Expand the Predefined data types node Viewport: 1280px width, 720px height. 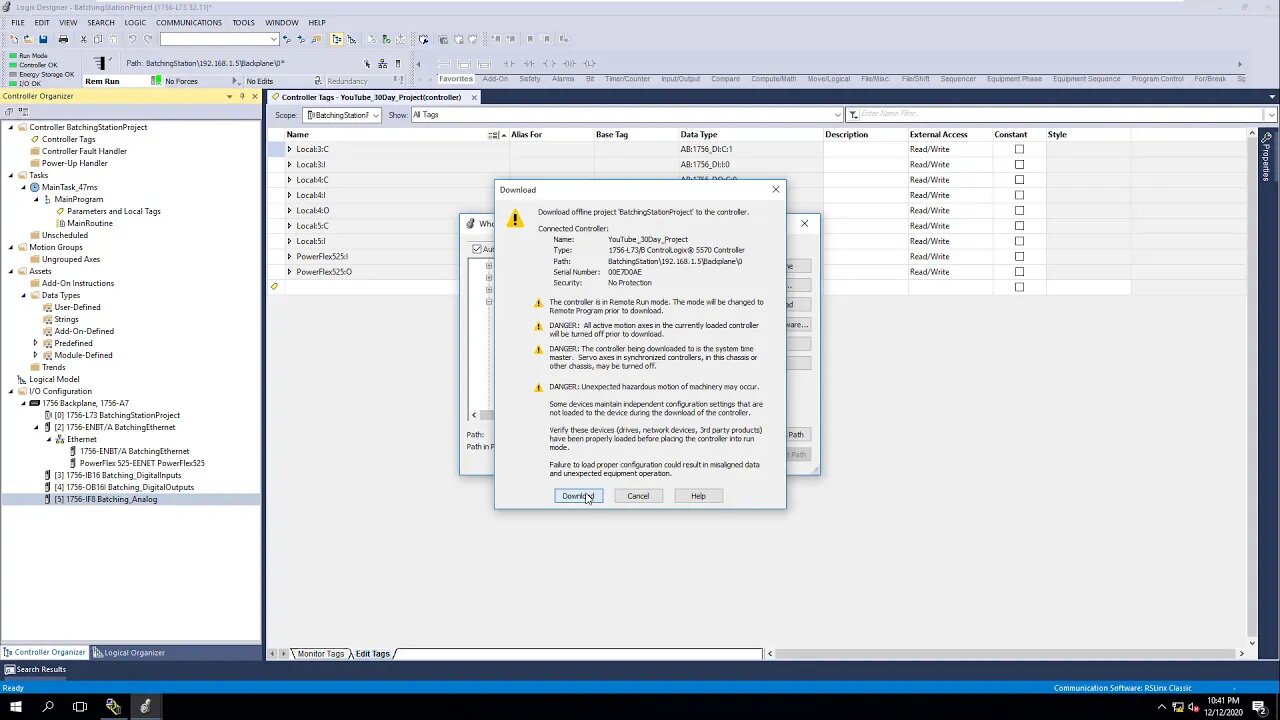pos(35,343)
